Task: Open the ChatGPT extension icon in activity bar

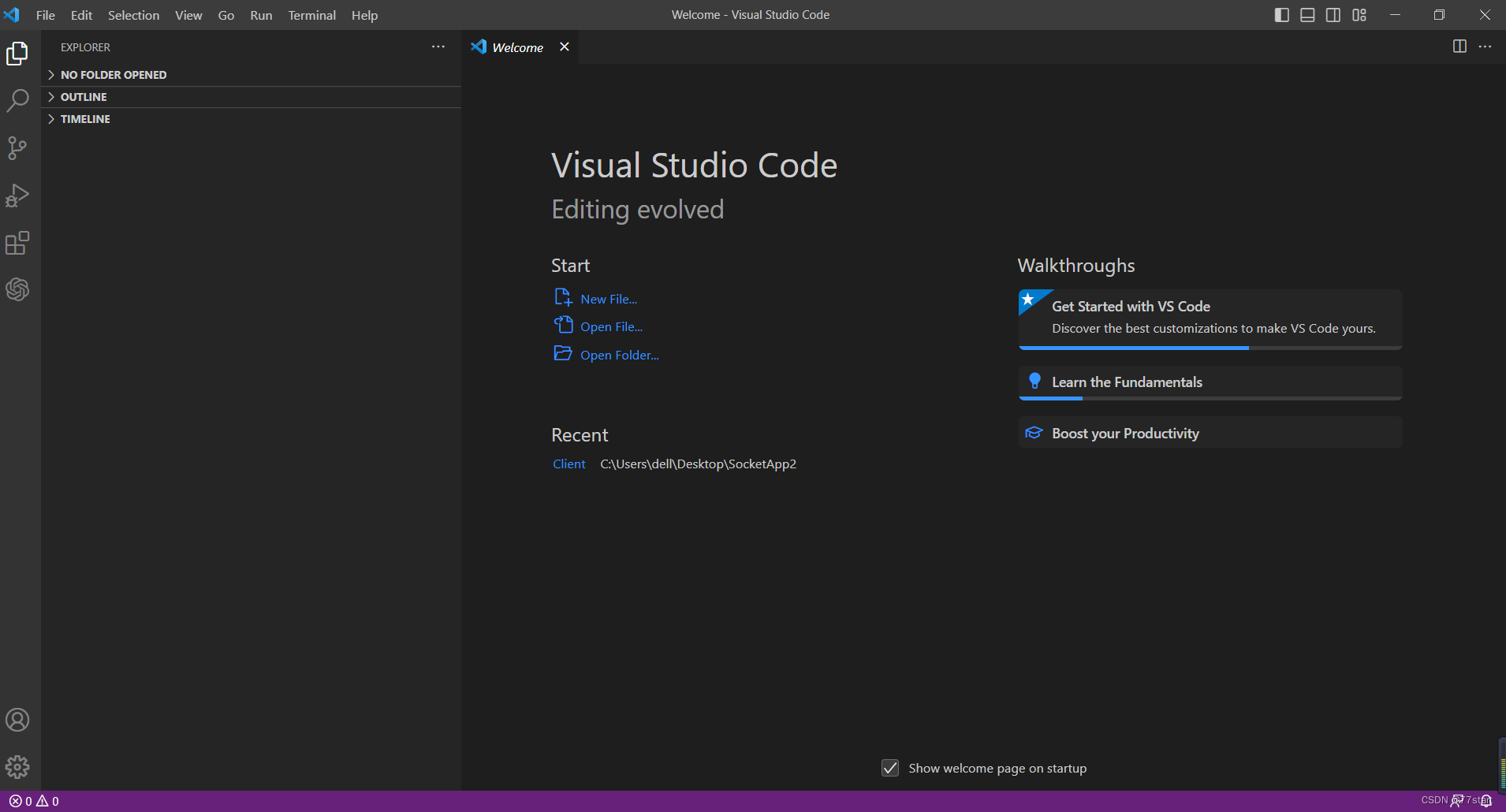Action: (x=17, y=289)
